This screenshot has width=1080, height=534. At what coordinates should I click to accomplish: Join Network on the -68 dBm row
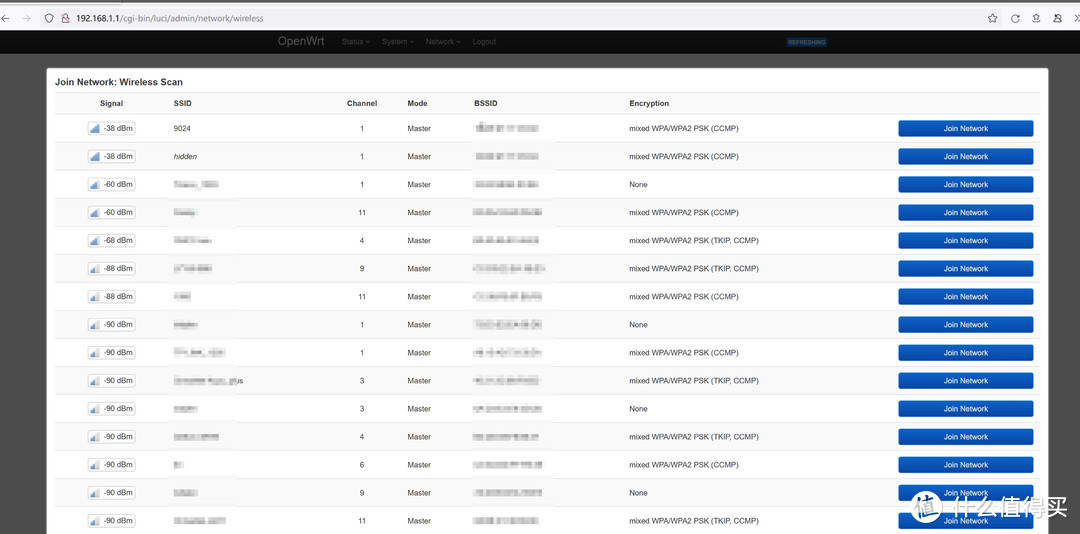pos(965,241)
